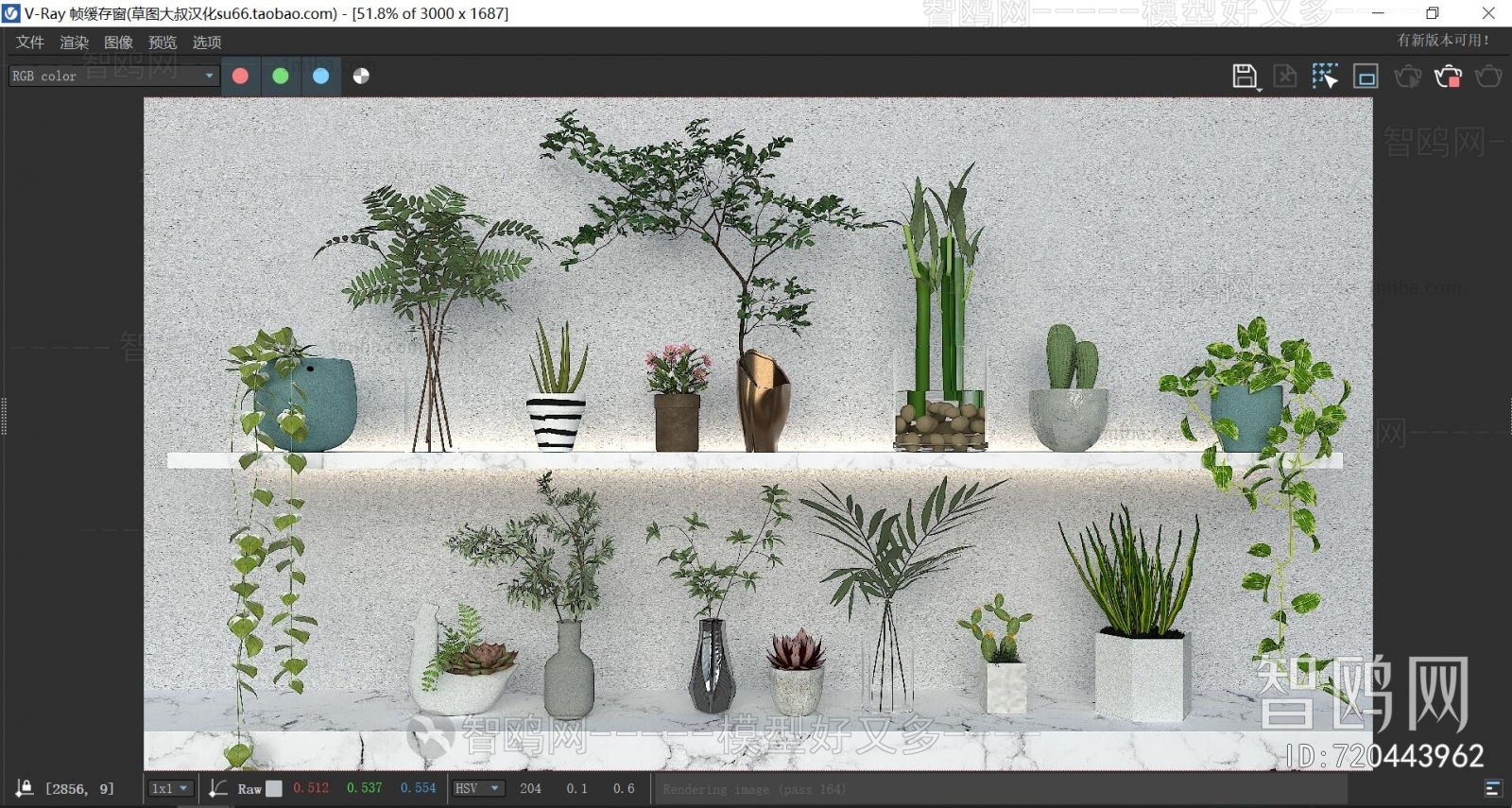The width and height of the screenshot is (1512, 808).
Task: Click the start interactive render teapot
Action: [x=1408, y=77]
